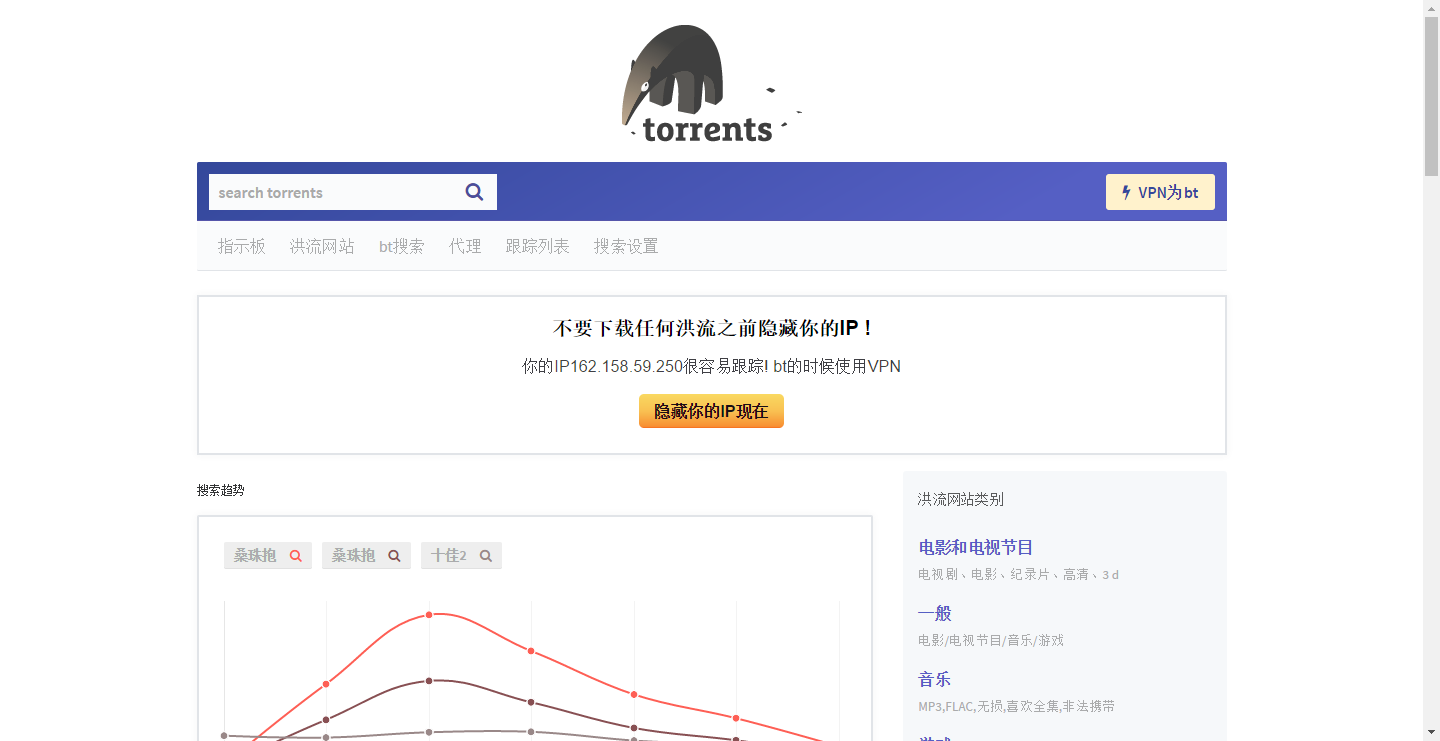Click the 电影/电视节目/音乐/游戏 subcategory text
The width and height of the screenshot is (1440, 741).
[x=991, y=640]
